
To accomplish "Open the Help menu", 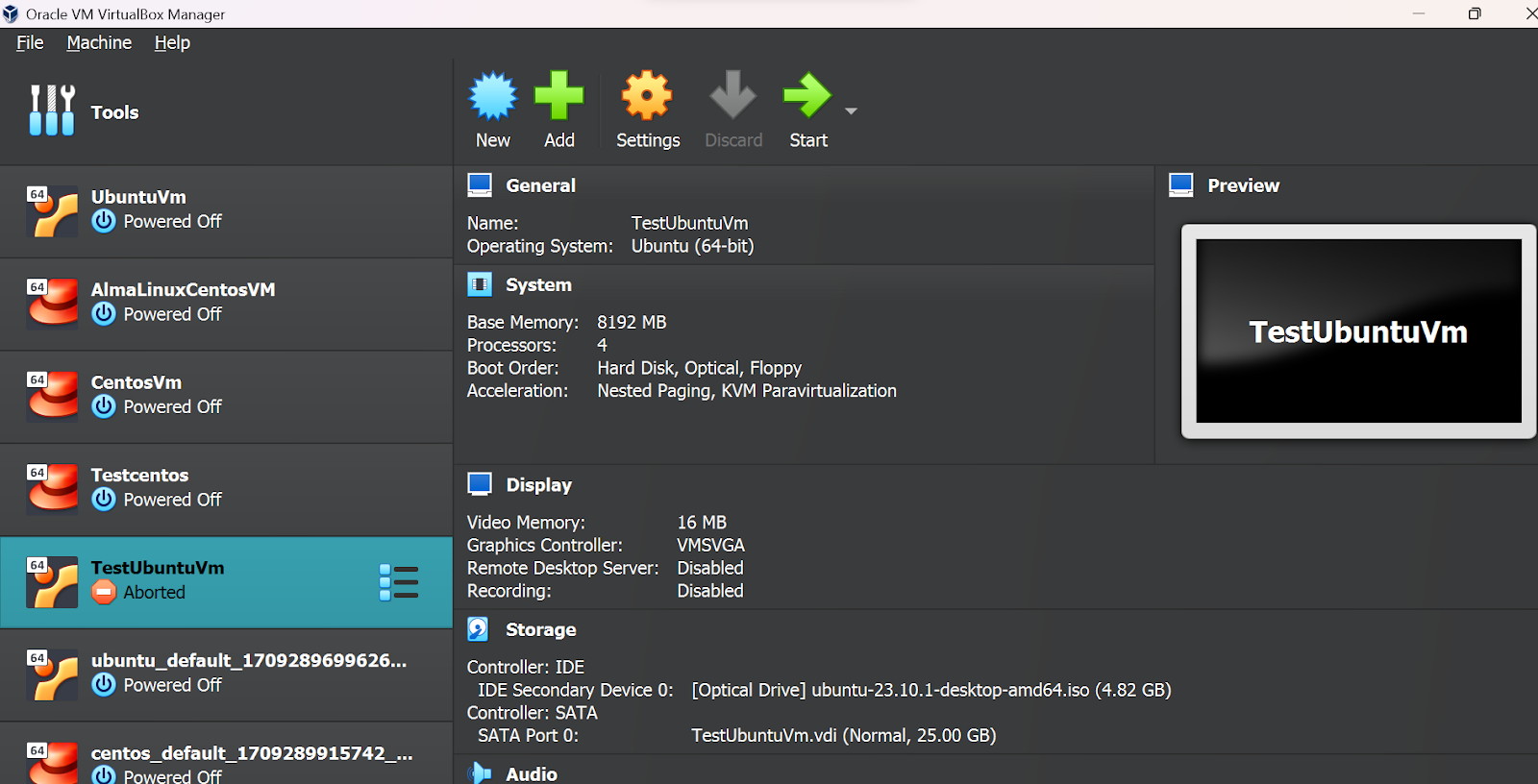I will click(x=172, y=42).
